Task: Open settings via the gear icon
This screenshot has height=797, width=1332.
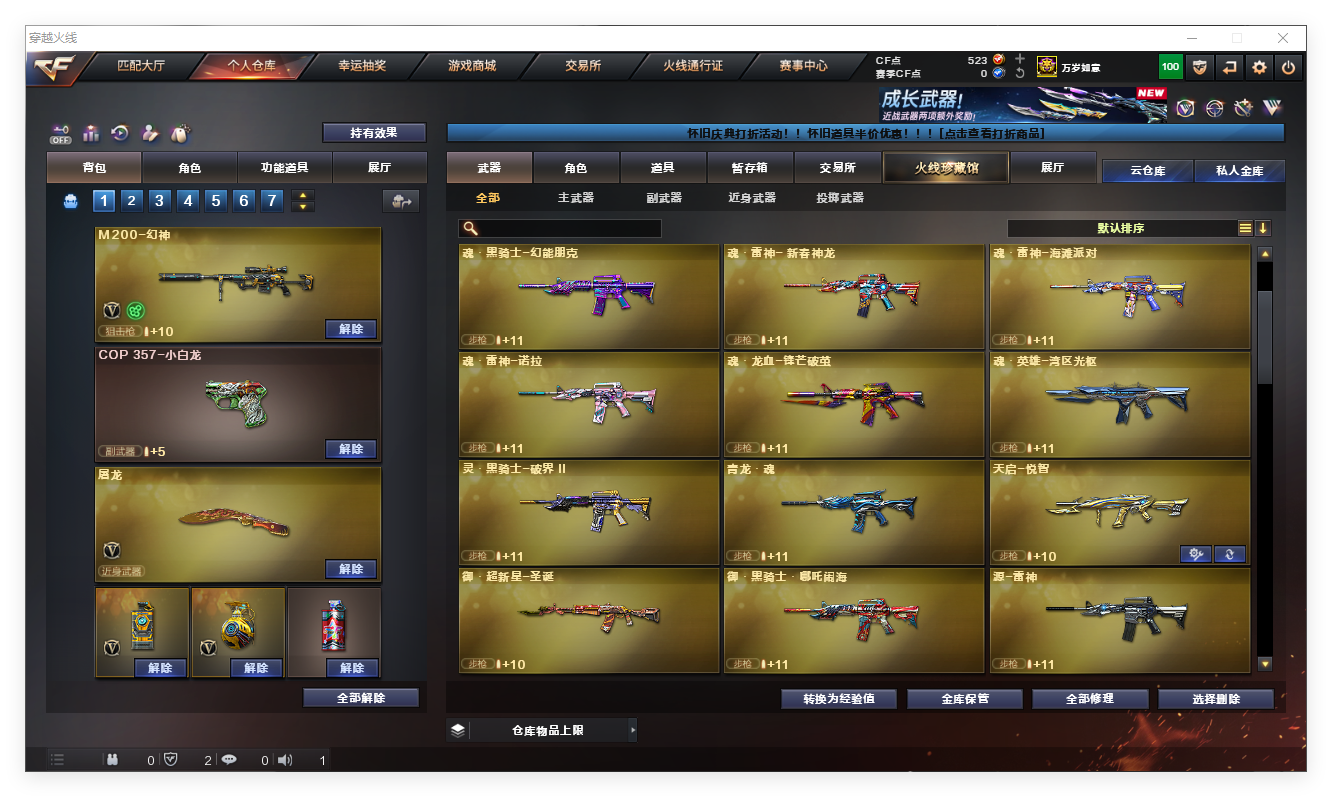Action: [x=1259, y=67]
